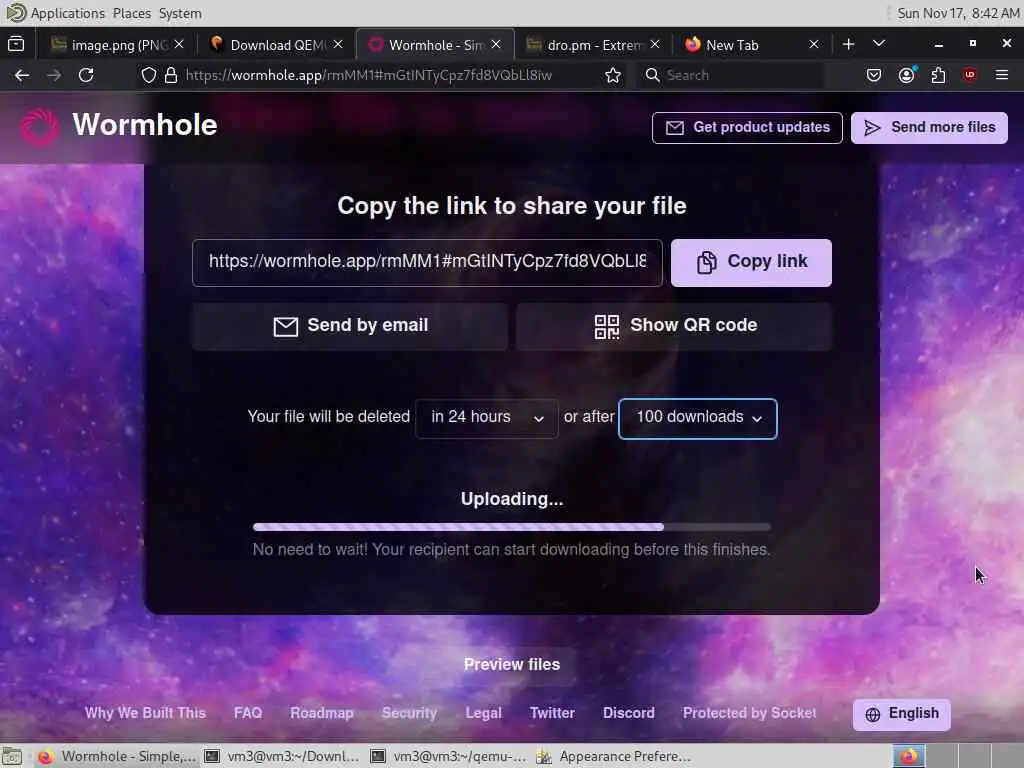Open the Protected by Socket link
Image resolution: width=1024 pixels, height=768 pixels.
pyautogui.click(x=750, y=713)
